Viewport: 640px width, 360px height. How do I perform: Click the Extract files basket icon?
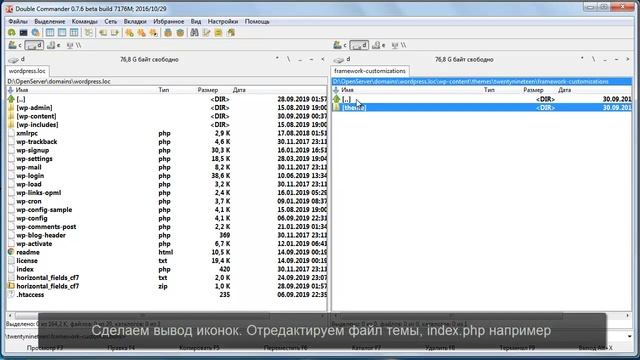point(180,33)
